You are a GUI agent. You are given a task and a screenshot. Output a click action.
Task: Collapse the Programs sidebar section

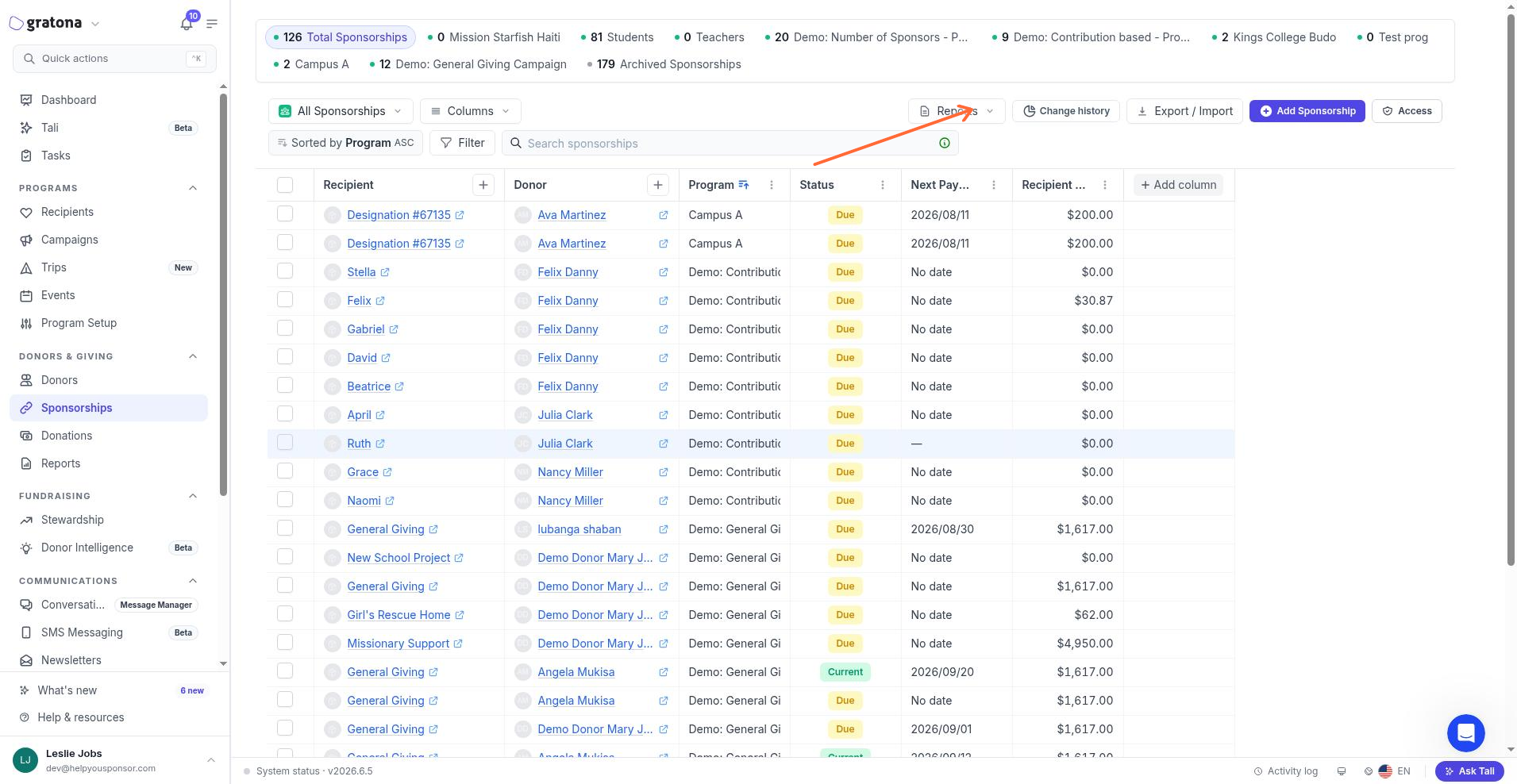pos(193,188)
